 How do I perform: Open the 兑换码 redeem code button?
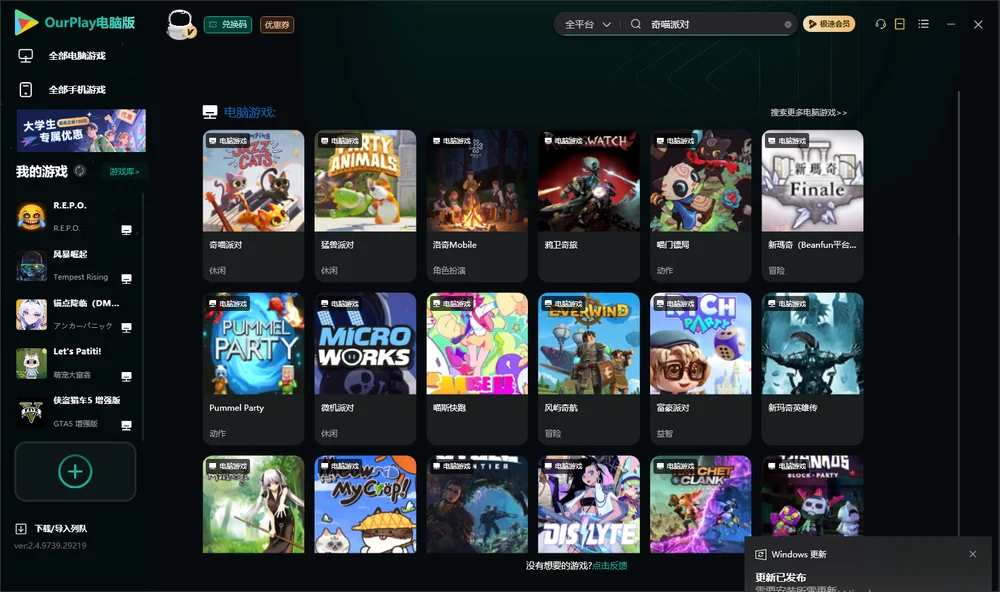228,24
